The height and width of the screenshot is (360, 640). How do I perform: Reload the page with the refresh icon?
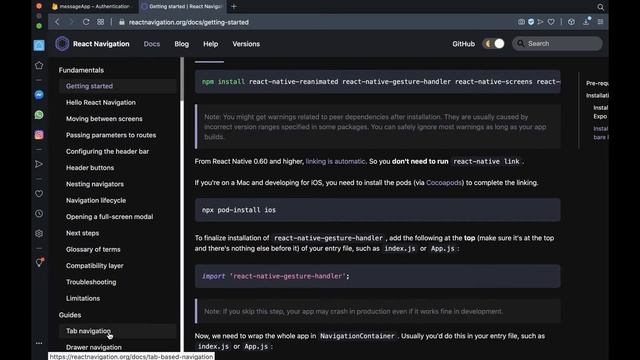[x=86, y=22]
